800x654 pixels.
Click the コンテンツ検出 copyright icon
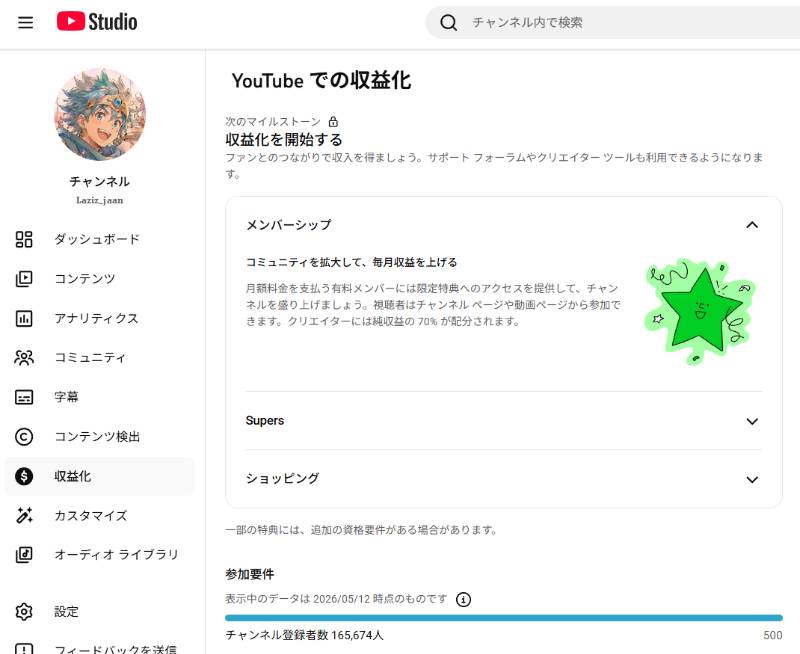coord(24,437)
